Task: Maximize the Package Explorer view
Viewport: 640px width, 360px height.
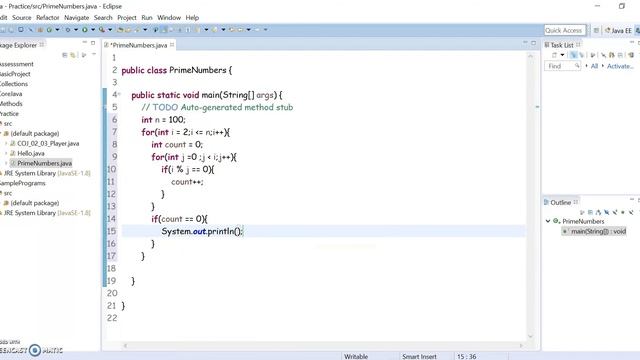Action: pyautogui.click(x=93, y=43)
